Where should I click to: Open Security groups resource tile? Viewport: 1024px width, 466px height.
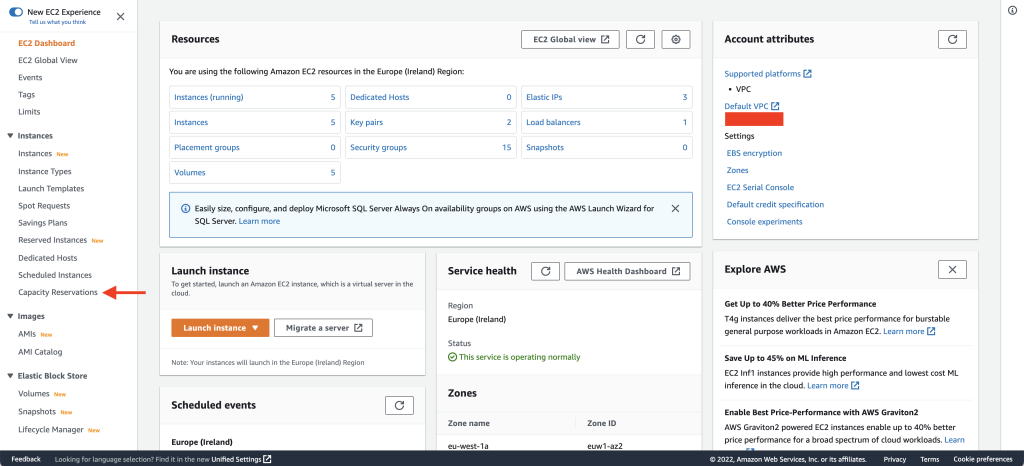[430, 148]
